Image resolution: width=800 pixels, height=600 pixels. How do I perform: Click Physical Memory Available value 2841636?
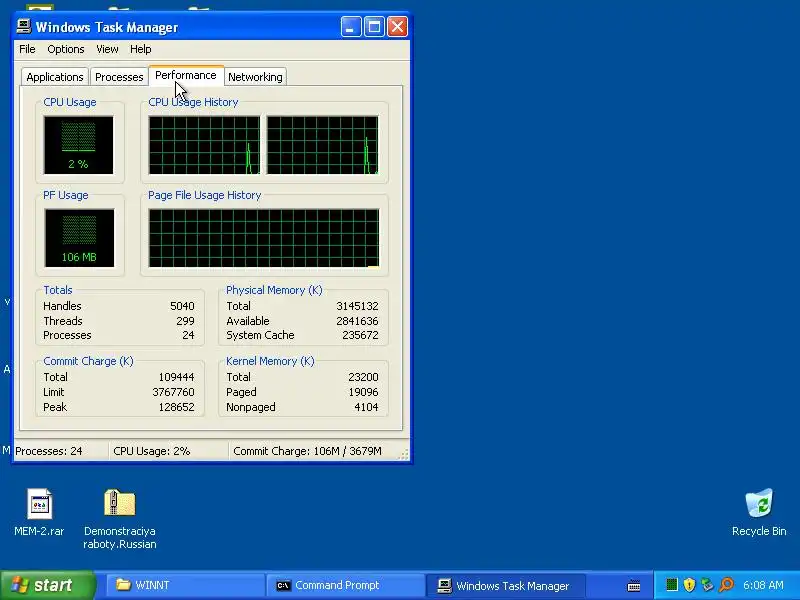click(x=357, y=321)
